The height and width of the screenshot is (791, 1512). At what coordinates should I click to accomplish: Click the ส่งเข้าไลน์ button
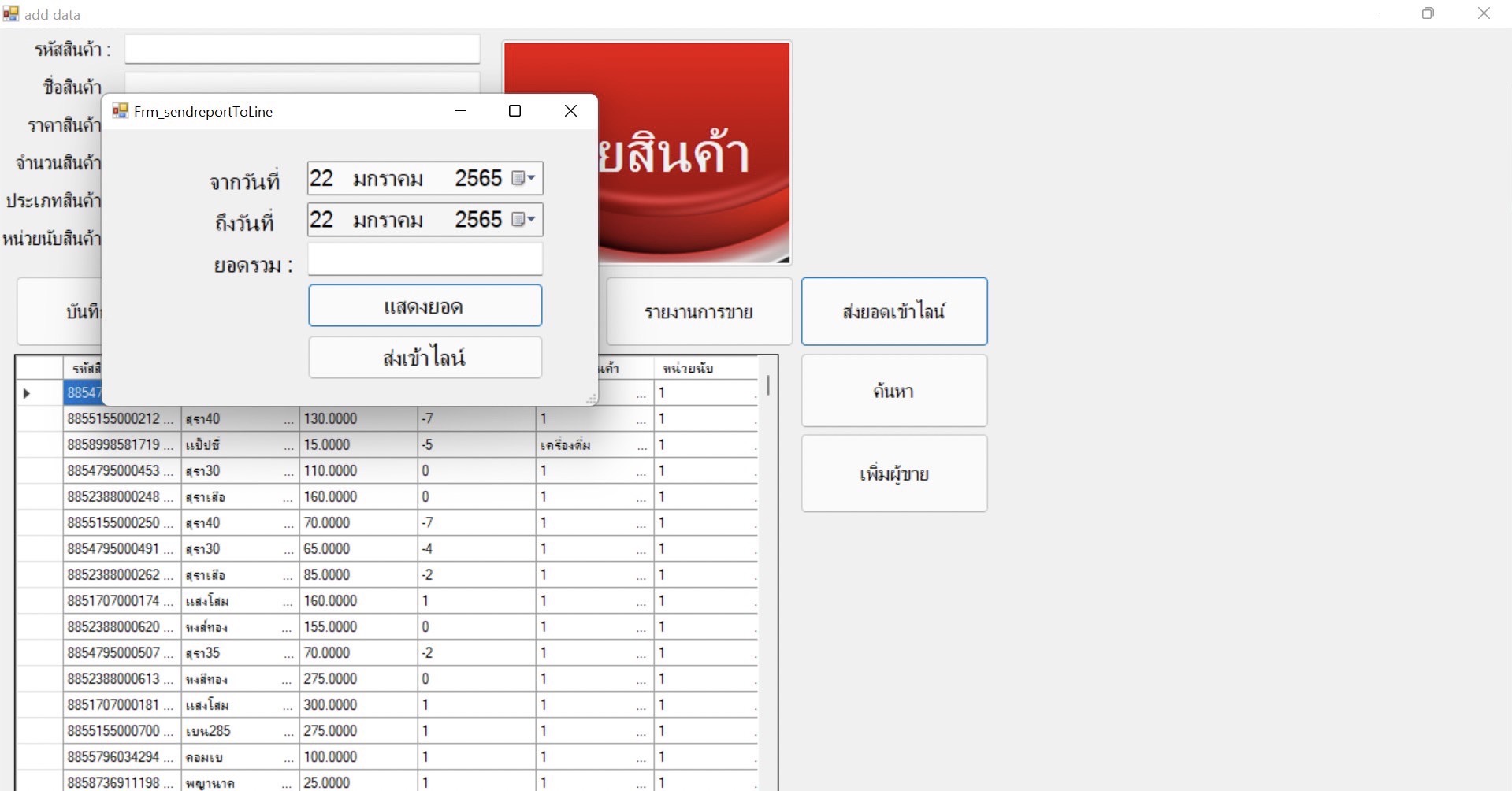425,358
